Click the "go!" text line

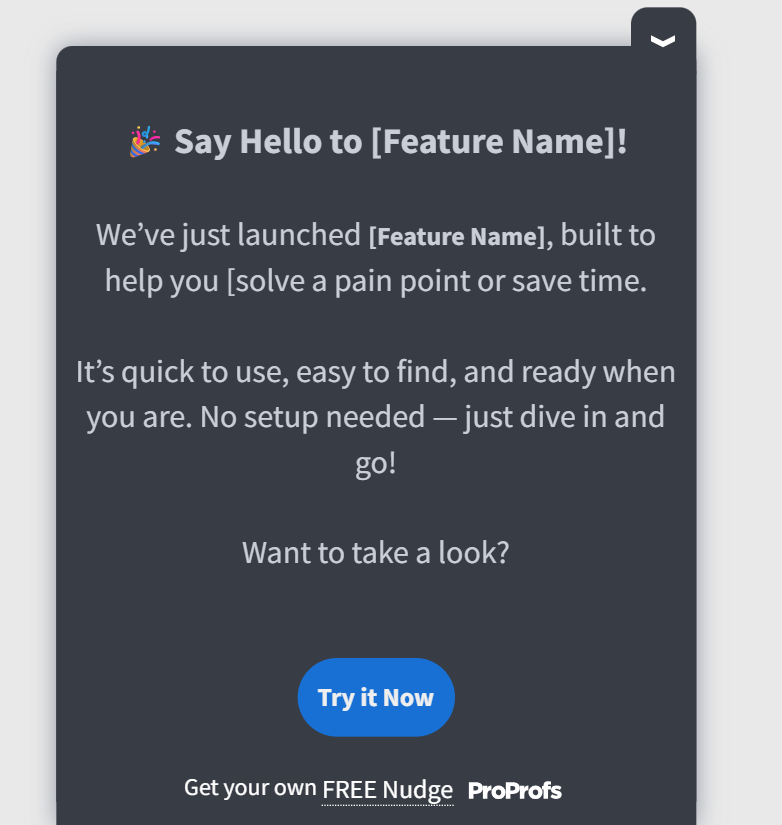(x=376, y=464)
